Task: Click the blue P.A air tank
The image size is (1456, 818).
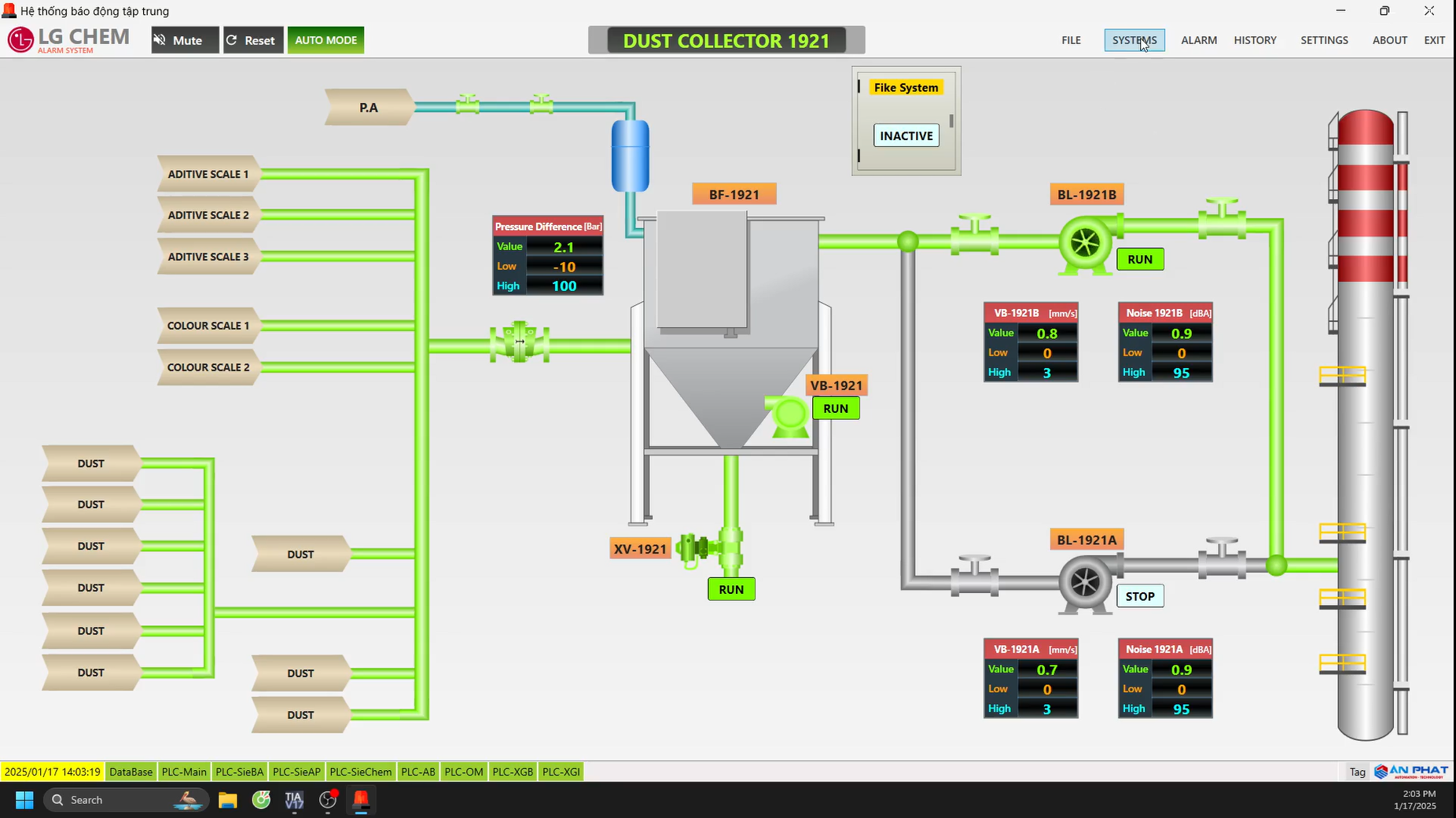Action: click(x=630, y=156)
